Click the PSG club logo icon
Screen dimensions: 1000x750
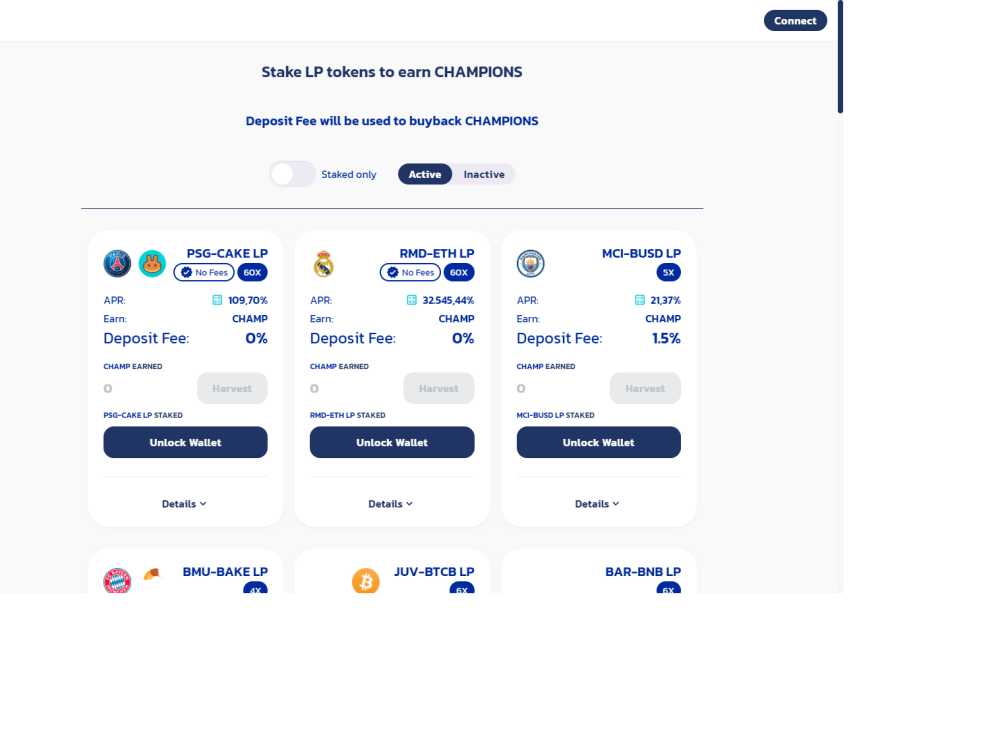click(117, 263)
